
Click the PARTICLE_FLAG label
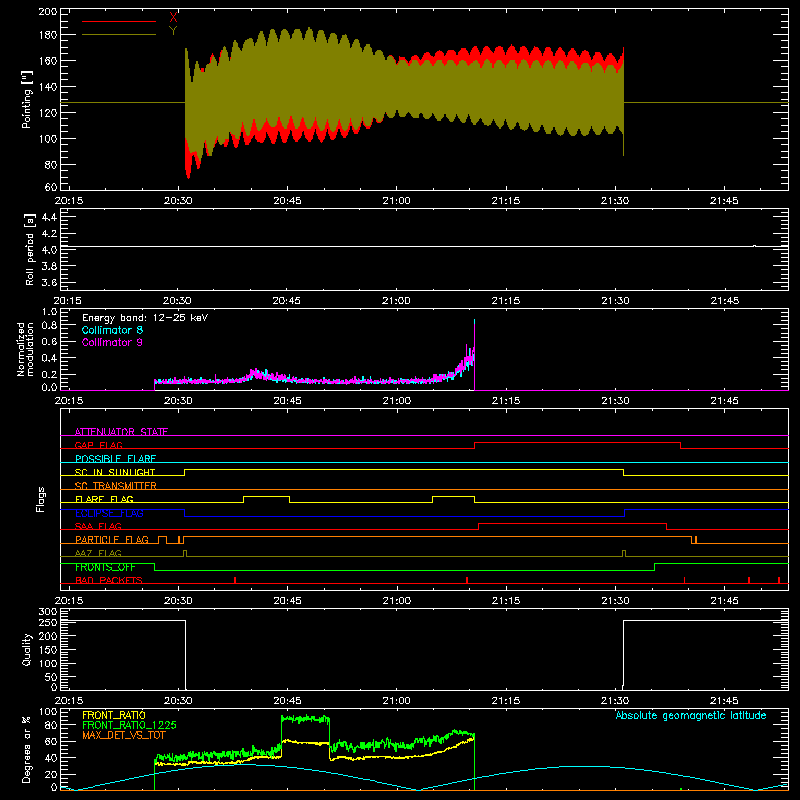tap(112, 540)
